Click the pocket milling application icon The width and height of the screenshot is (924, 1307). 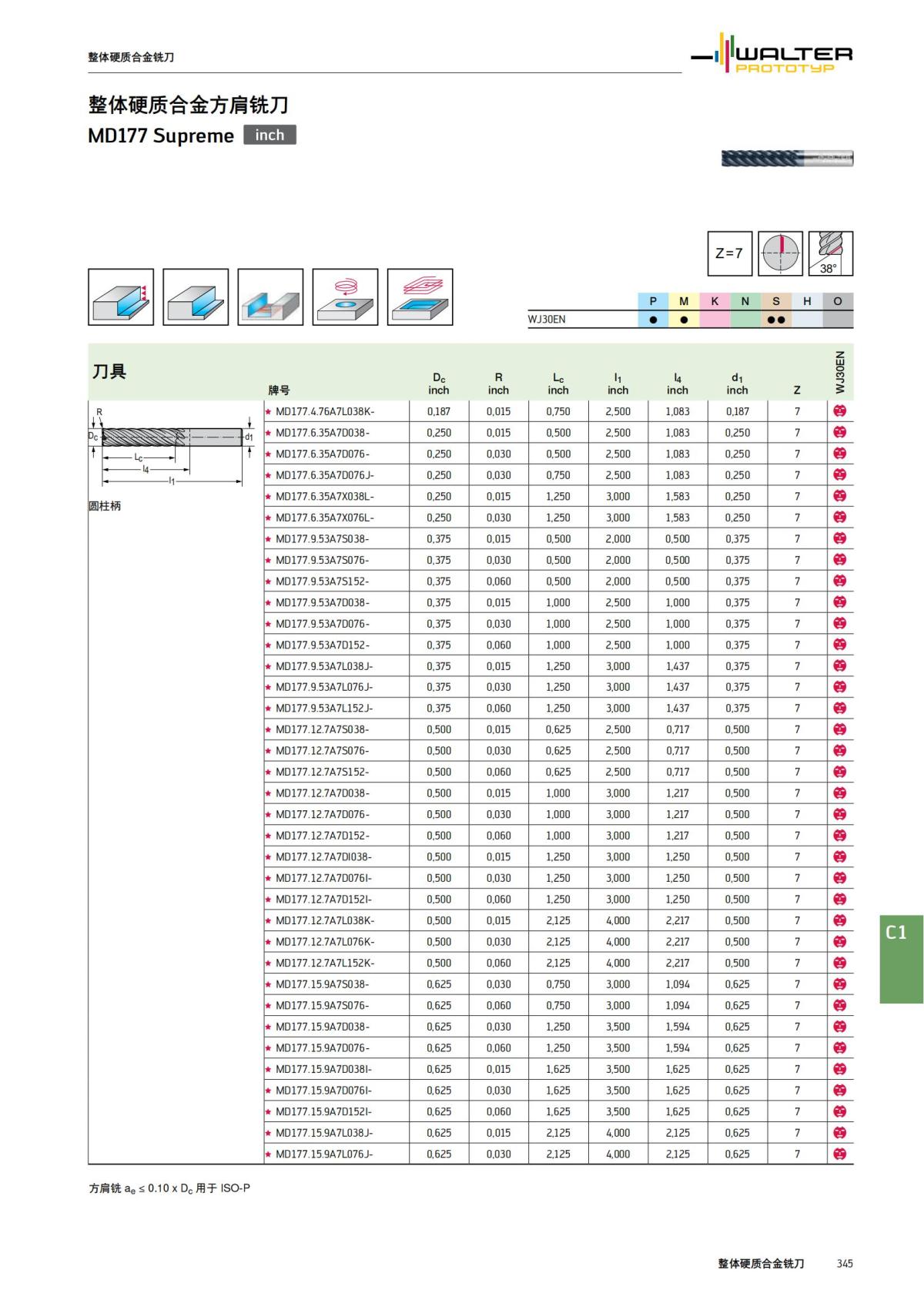click(x=420, y=297)
